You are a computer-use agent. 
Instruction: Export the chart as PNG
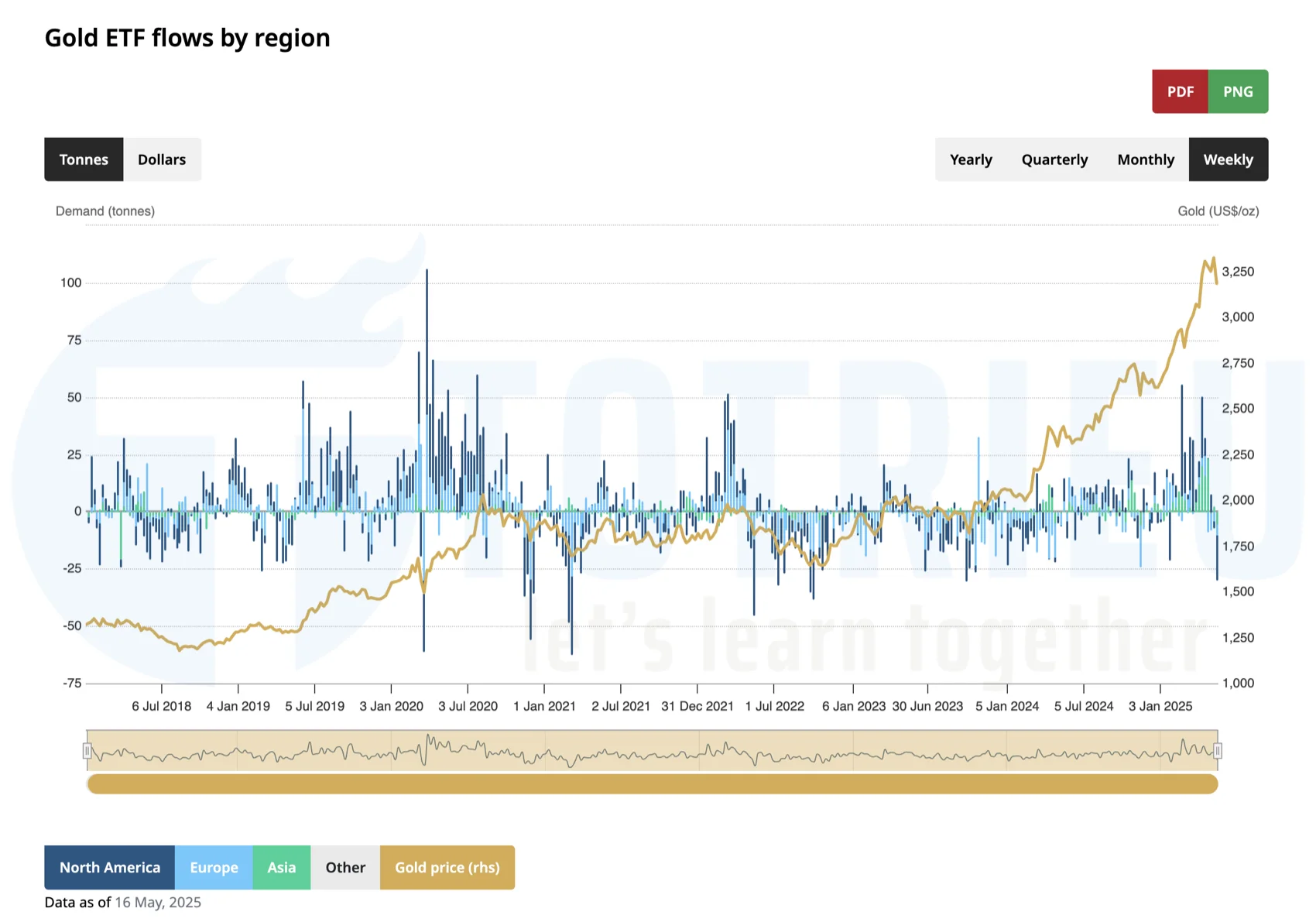(1237, 91)
